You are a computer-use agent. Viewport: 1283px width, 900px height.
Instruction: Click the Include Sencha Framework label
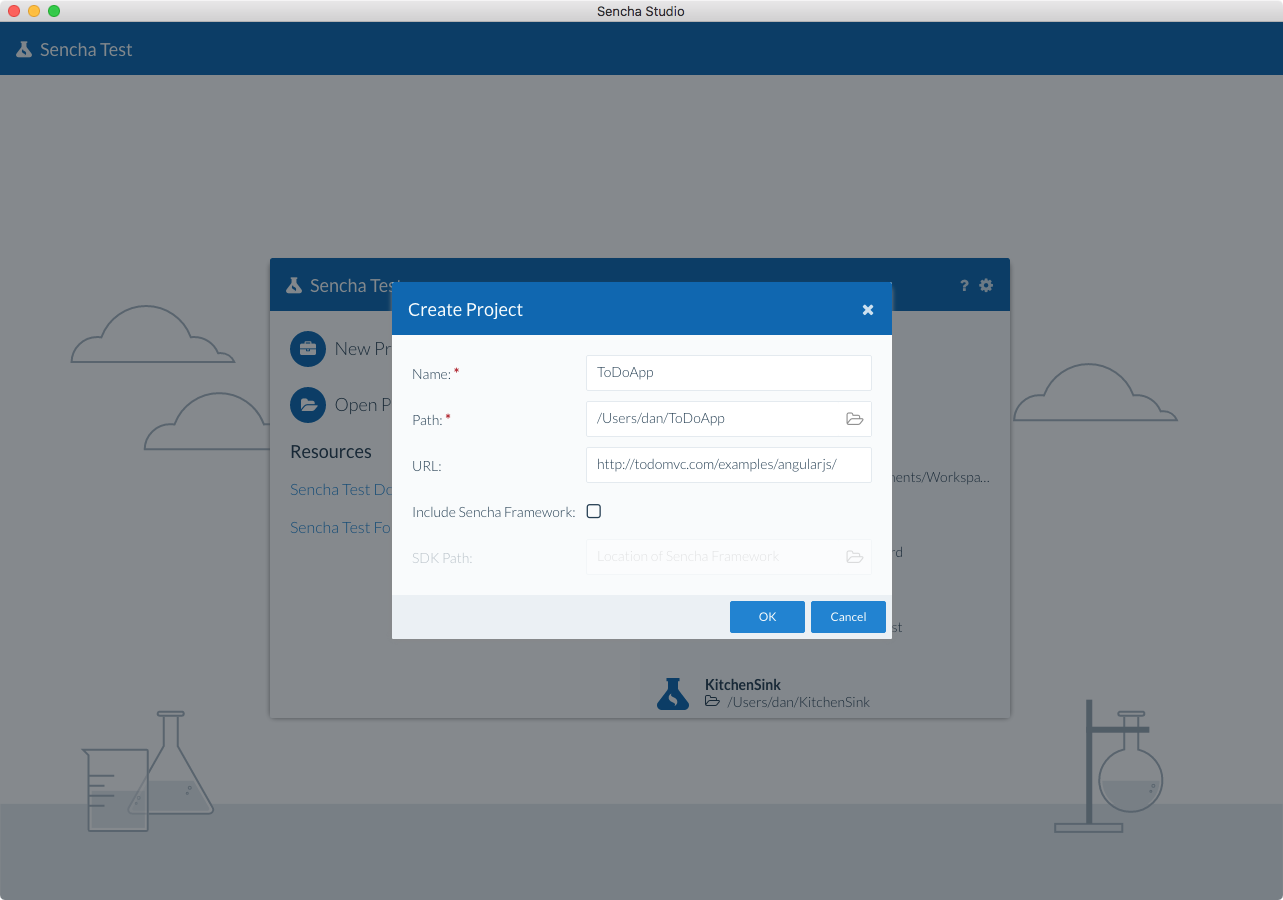(x=494, y=512)
